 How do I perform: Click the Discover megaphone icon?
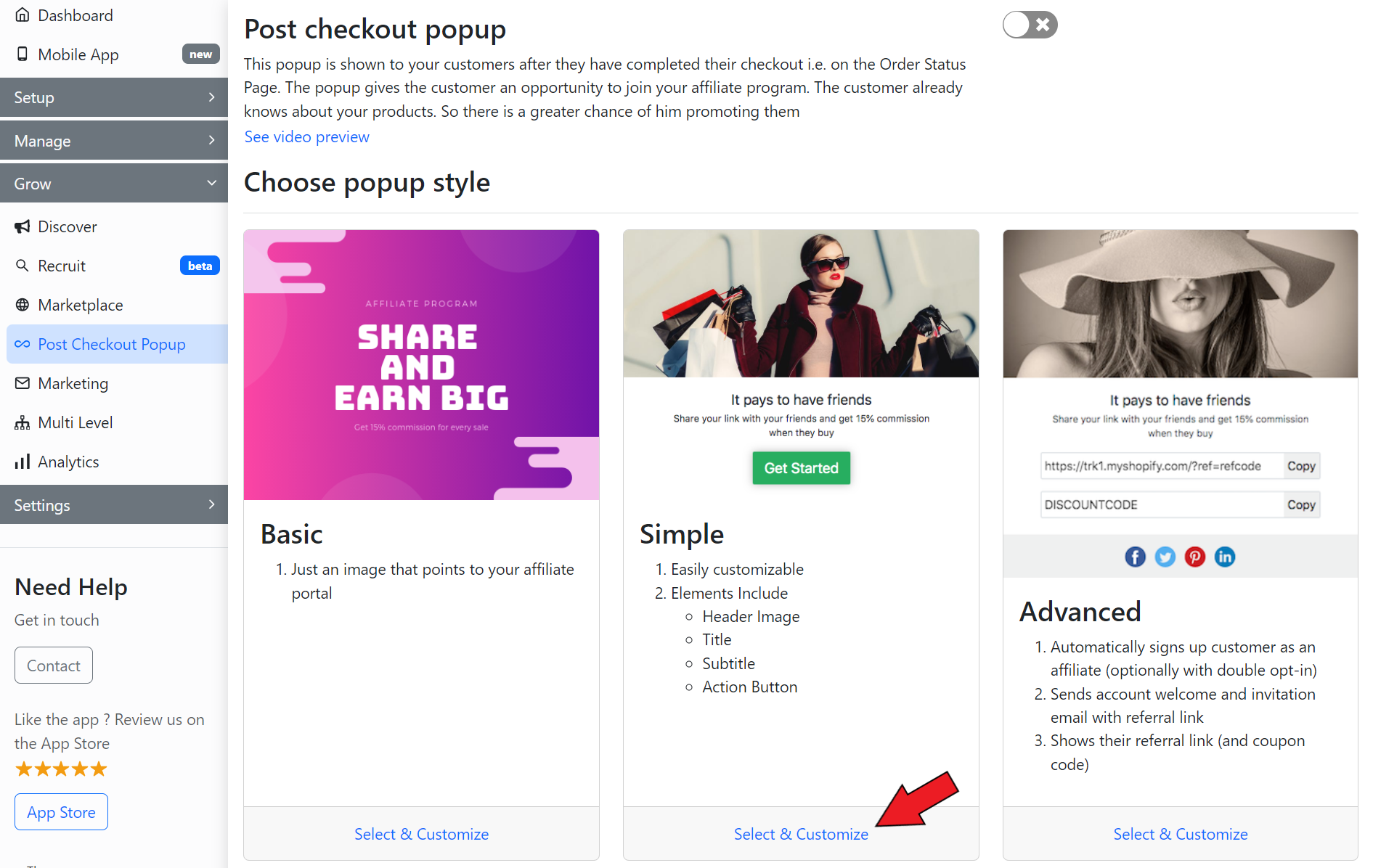pos(23,226)
